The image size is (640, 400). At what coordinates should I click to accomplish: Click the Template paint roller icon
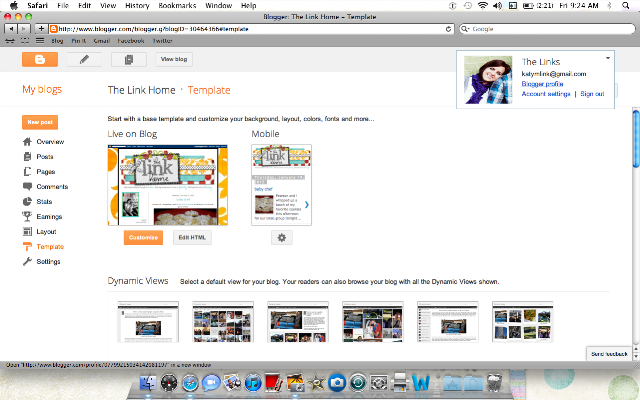tap(27, 247)
